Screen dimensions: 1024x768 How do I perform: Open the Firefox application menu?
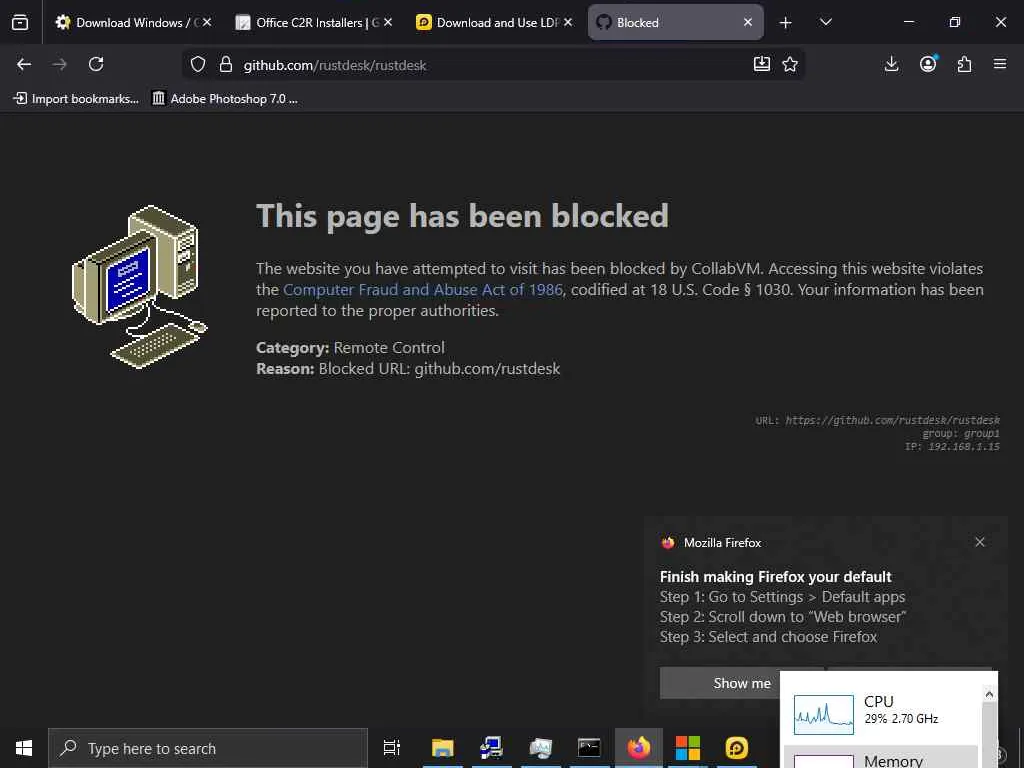pyautogui.click(x=1000, y=64)
